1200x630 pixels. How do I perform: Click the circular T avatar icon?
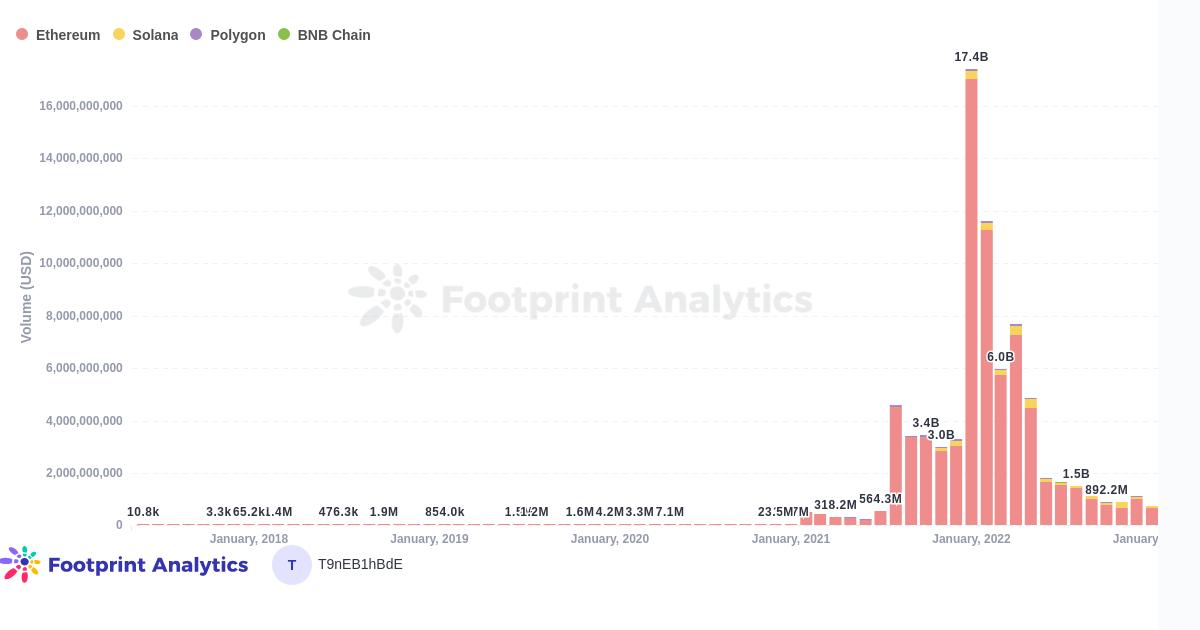pyautogui.click(x=292, y=565)
